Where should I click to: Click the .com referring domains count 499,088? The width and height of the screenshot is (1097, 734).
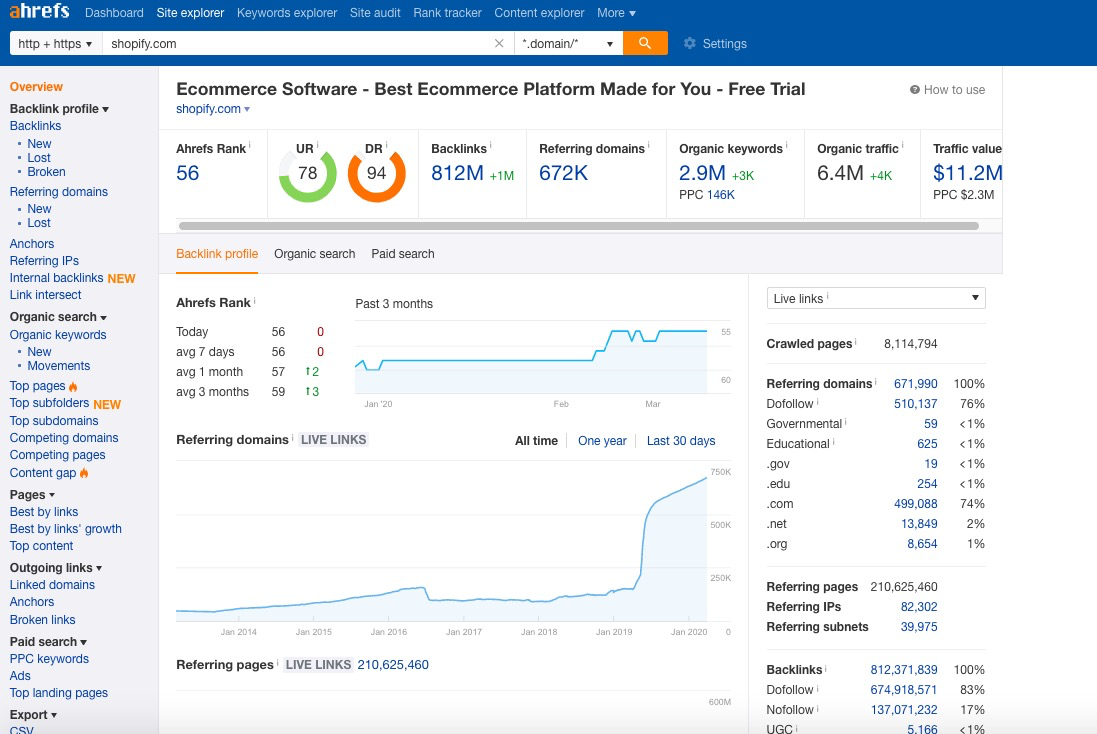tap(916, 504)
